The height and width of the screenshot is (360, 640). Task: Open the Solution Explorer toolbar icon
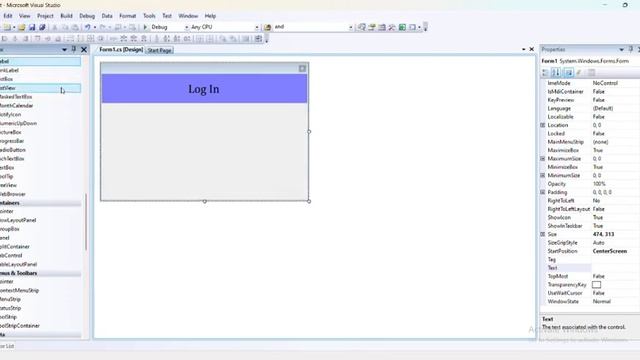point(362,27)
